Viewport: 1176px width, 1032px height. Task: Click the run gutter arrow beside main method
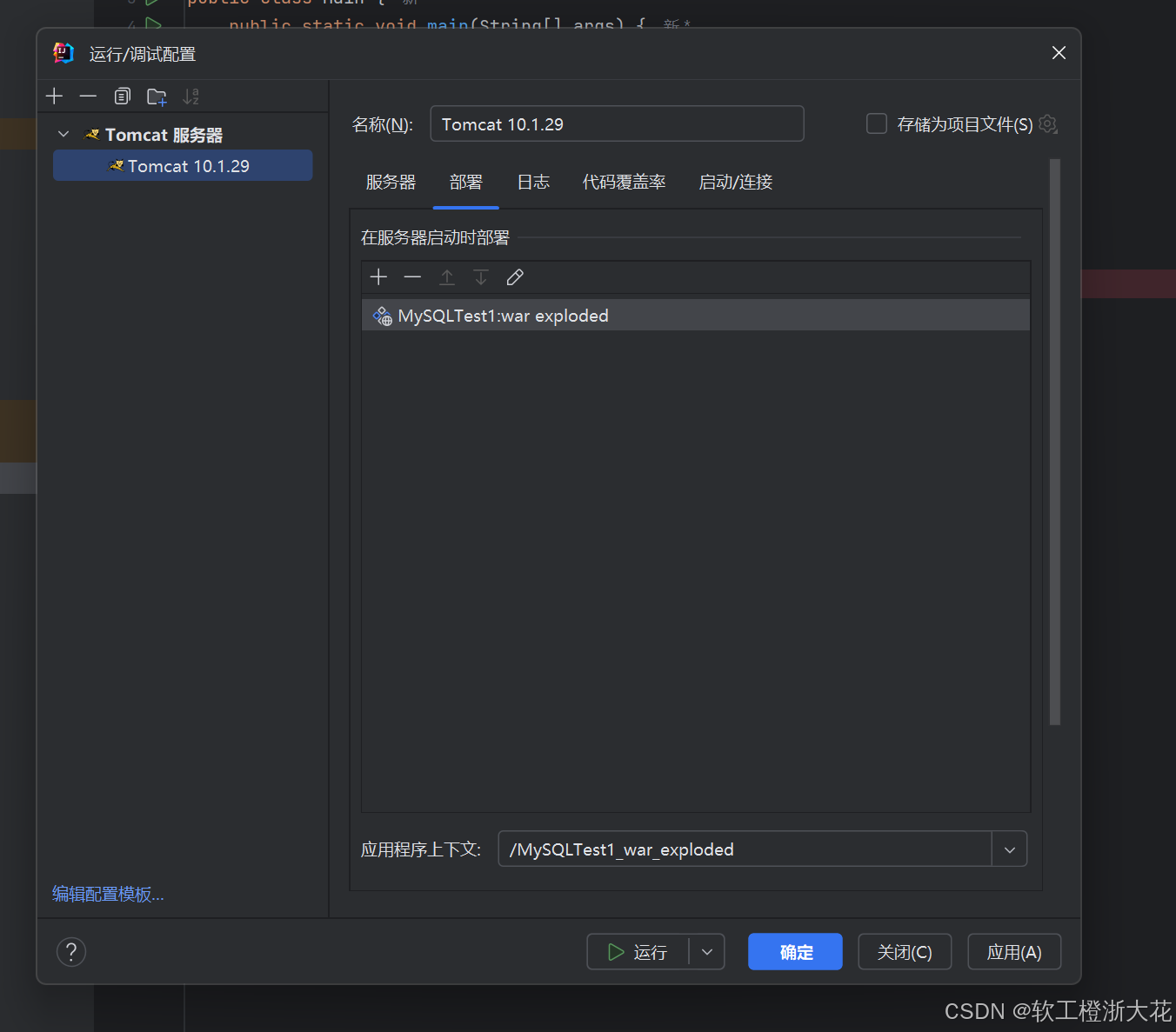tap(153, 23)
